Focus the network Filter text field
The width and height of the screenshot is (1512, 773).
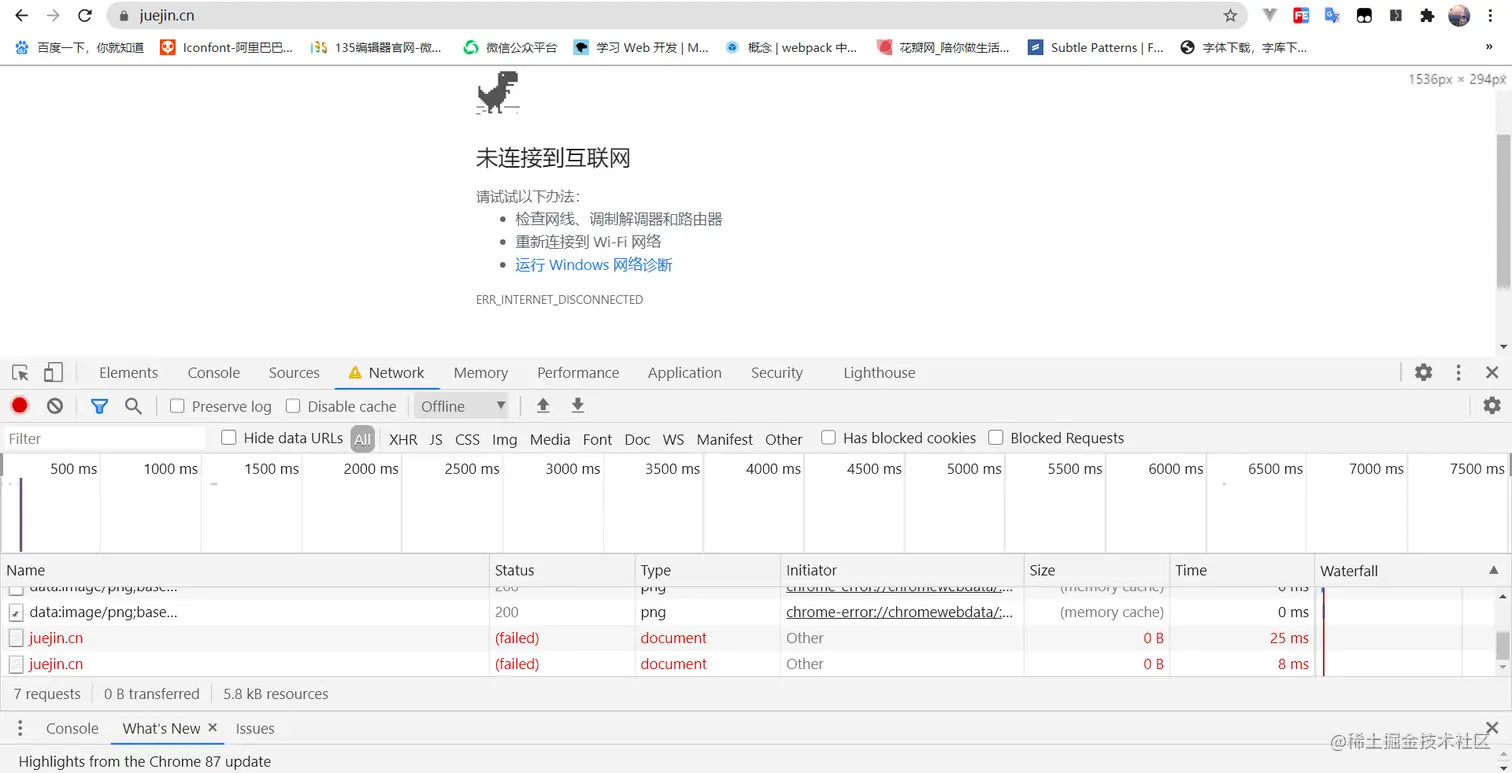tap(104, 438)
